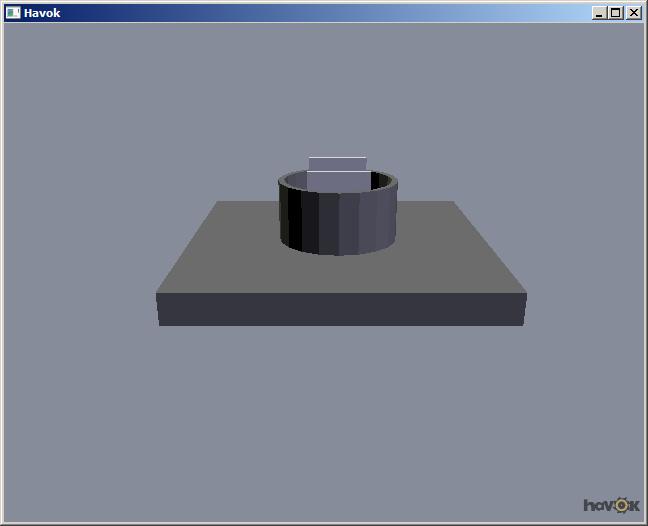
Task: Click the cylinder's center front wall
Action: (x=338, y=224)
